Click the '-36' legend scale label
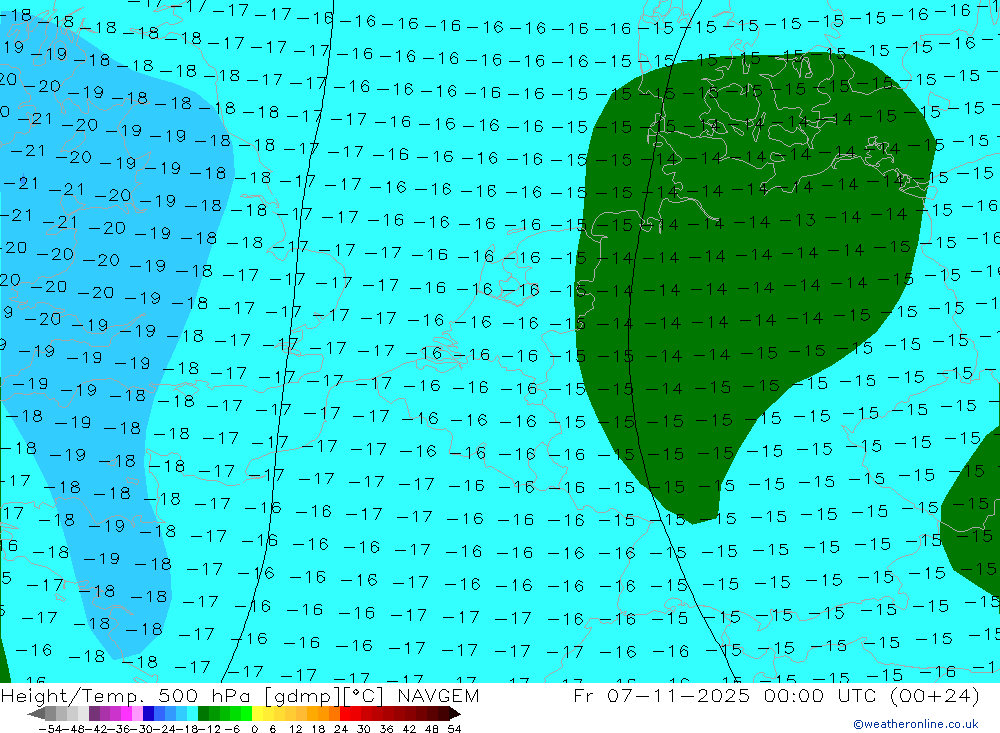 (x=119, y=729)
